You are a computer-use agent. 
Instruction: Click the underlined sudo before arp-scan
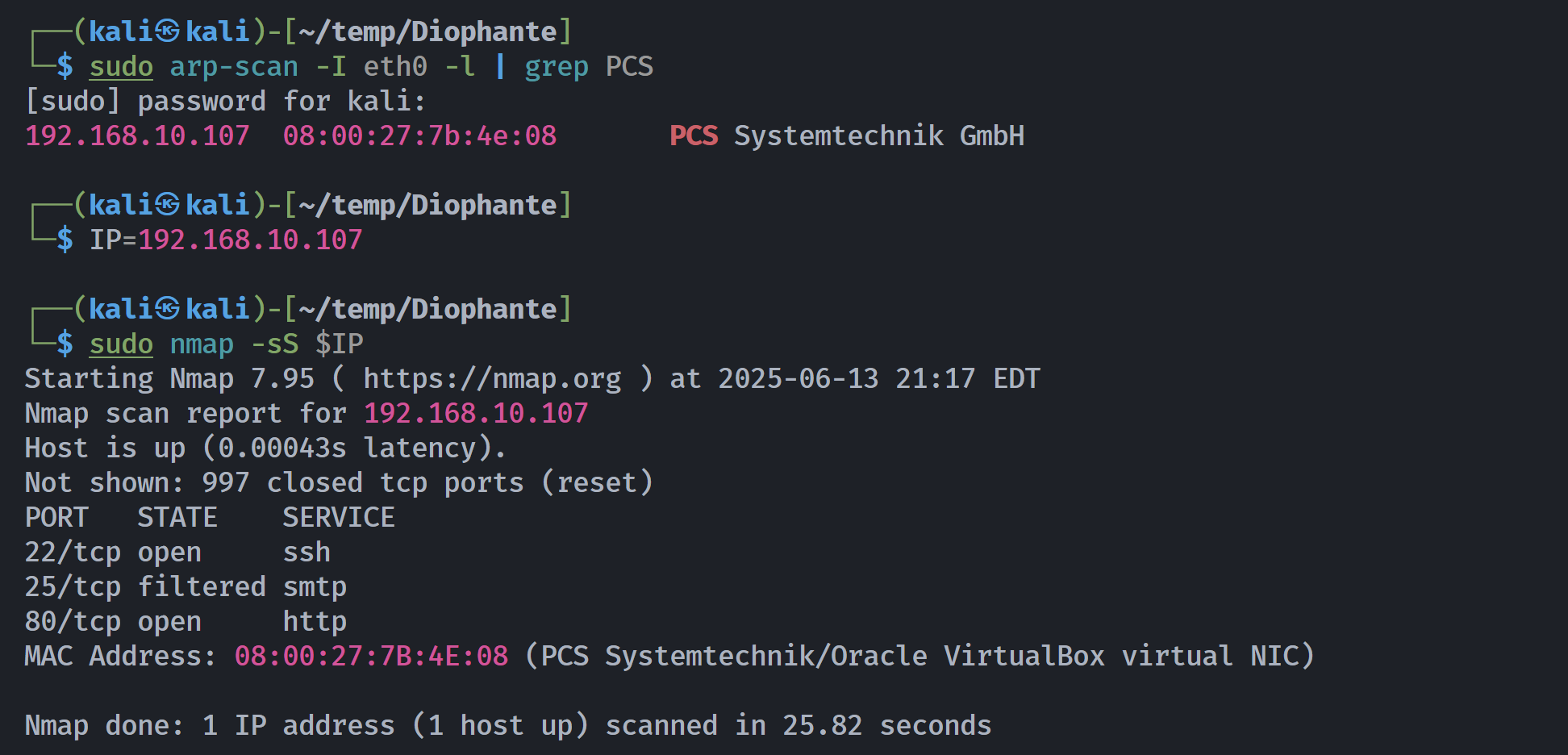point(121,66)
